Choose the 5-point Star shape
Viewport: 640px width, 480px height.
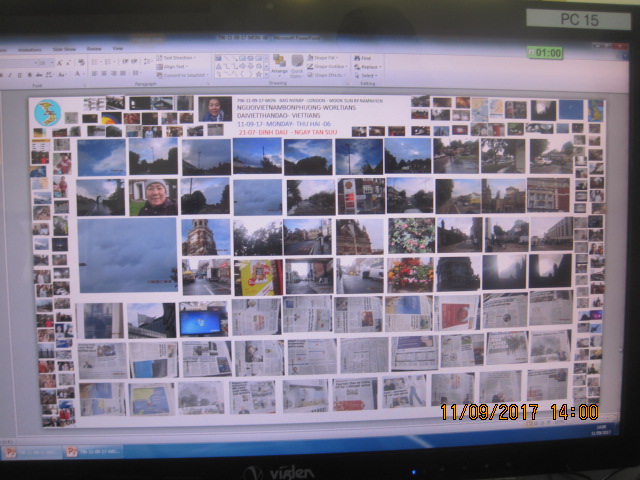coord(259,74)
